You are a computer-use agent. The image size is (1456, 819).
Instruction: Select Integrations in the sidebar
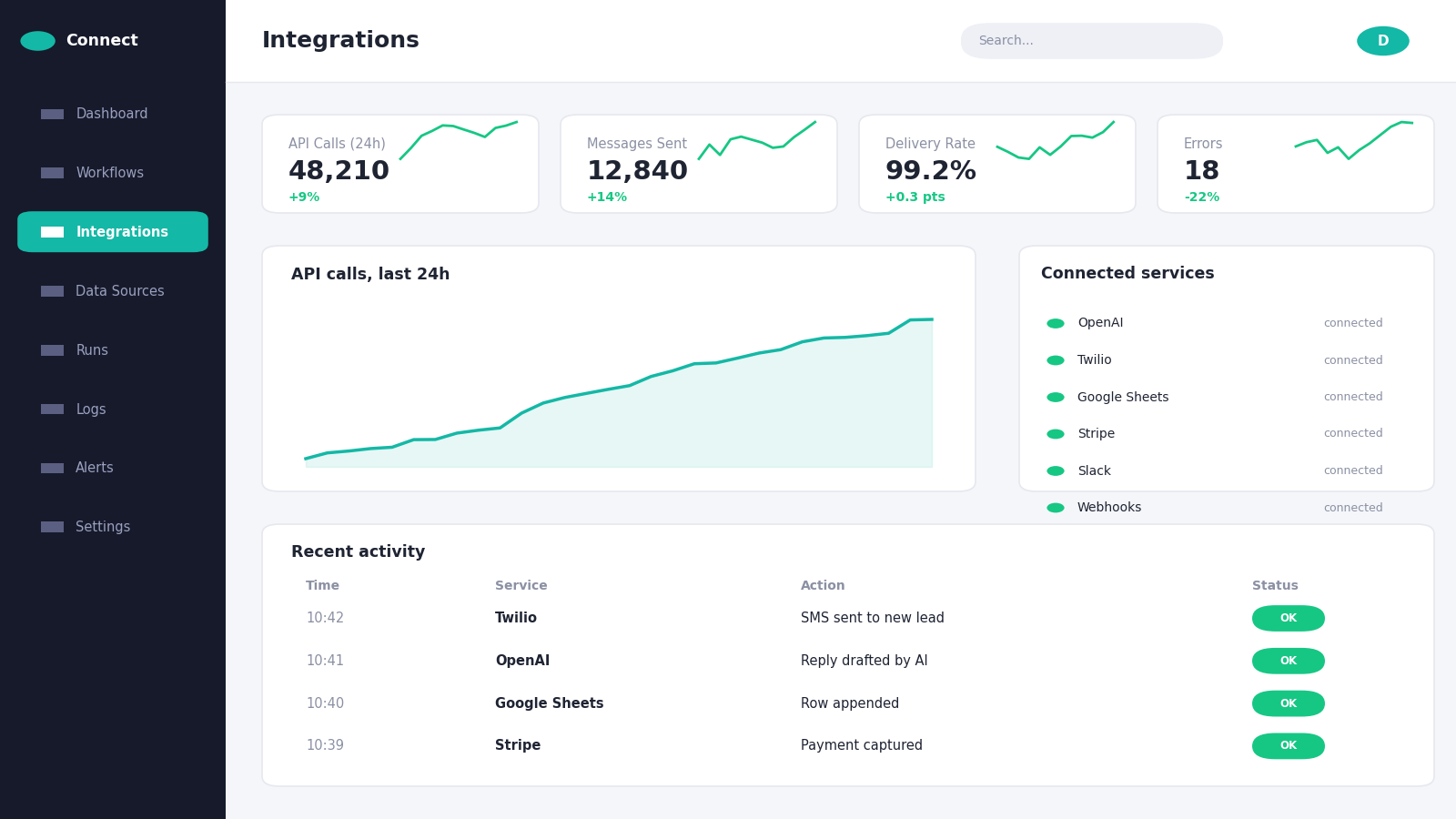point(113,232)
